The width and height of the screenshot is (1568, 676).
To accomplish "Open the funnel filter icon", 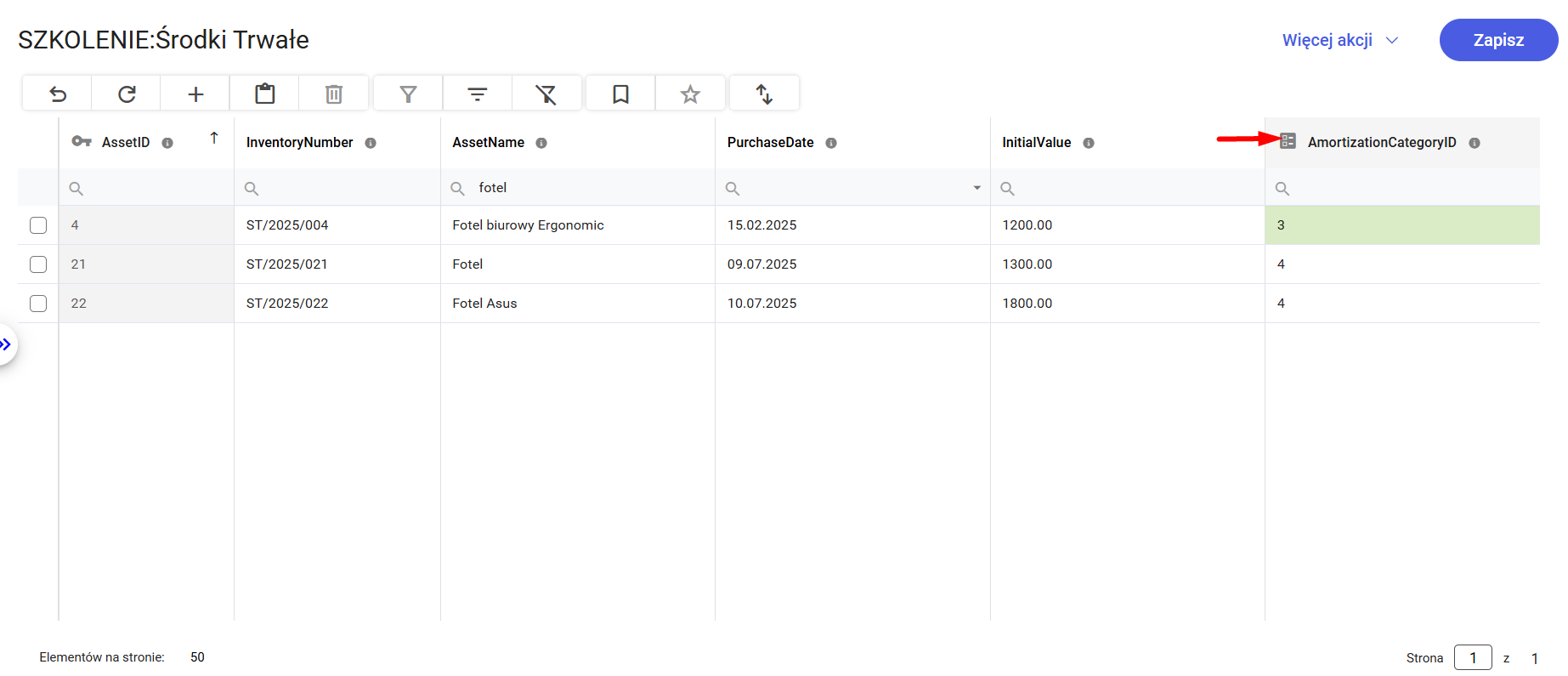I will (408, 94).
